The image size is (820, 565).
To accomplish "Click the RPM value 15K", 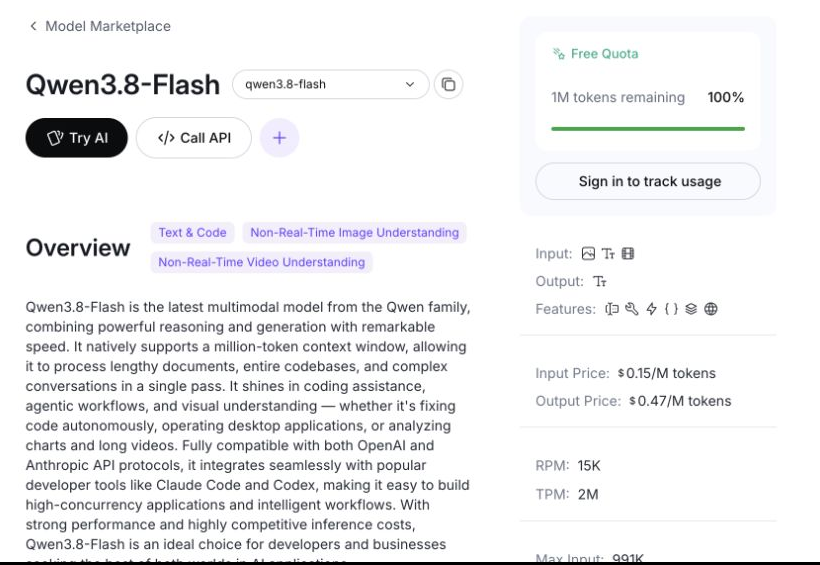I will (589, 466).
